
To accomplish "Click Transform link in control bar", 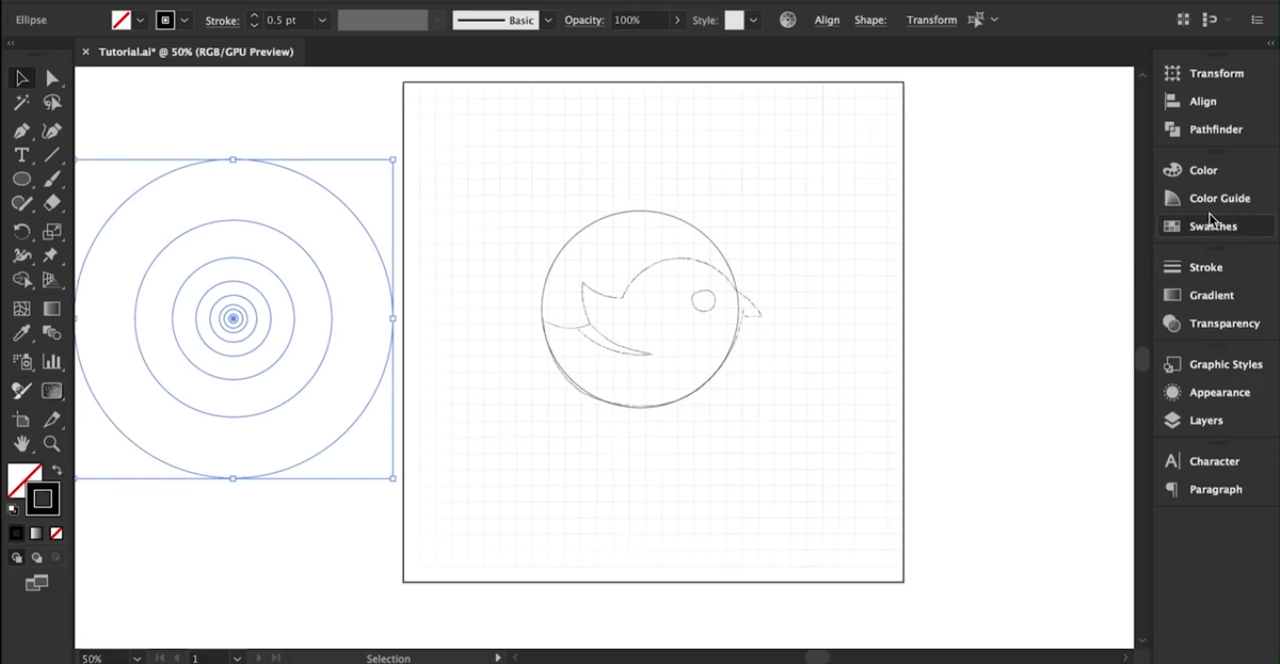I will tap(932, 20).
